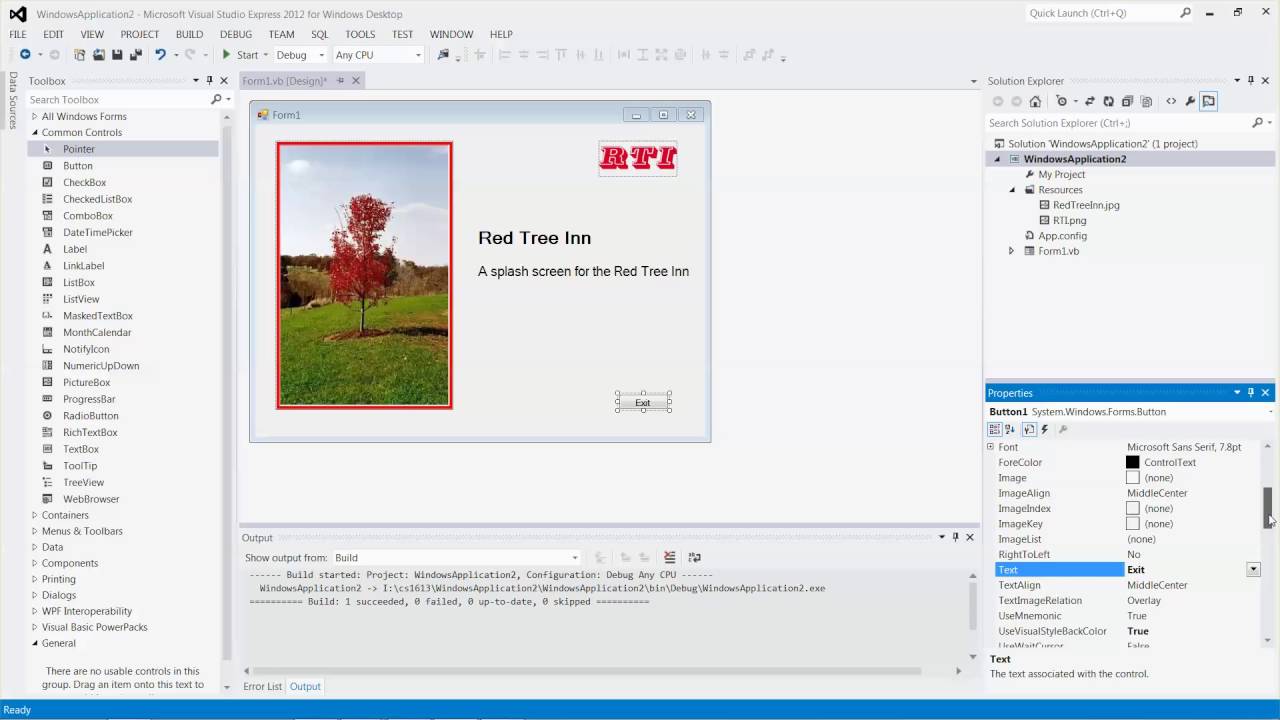Viewport: 1280px width, 720px height.
Task: Switch to the Output tab
Action: (x=305, y=686)
